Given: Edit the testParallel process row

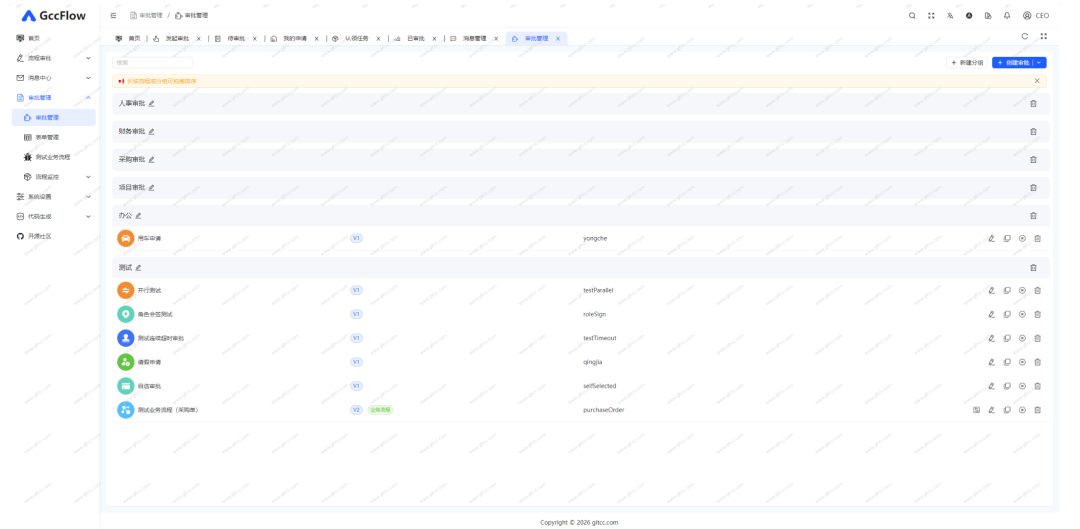Looking at the screenshot, I should [x=992, y=290].
